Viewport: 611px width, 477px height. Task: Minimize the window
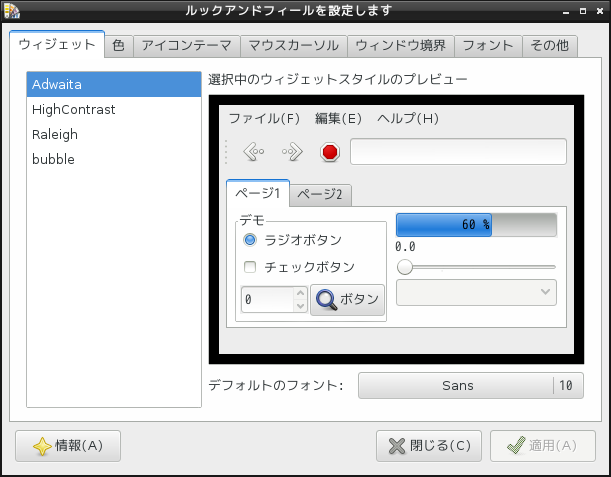click(566, 12)
